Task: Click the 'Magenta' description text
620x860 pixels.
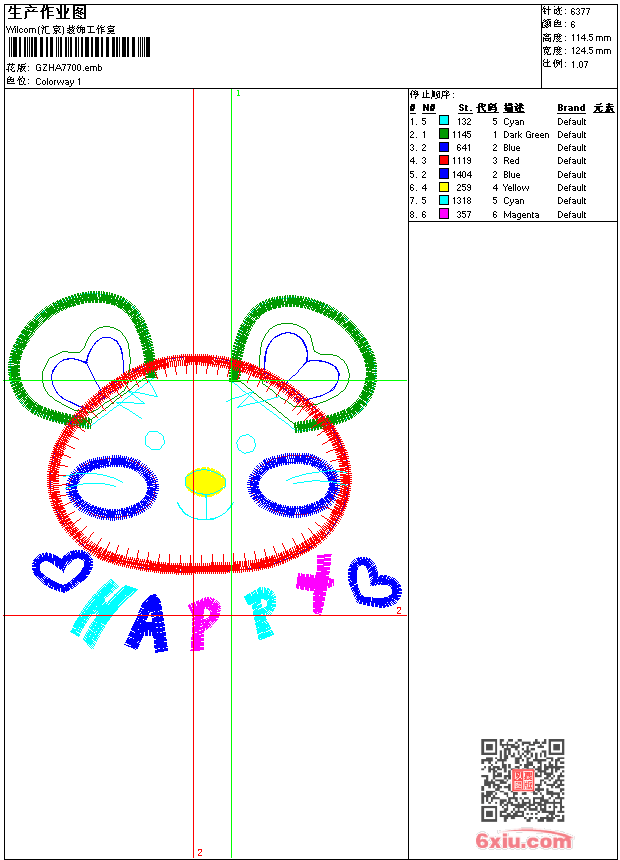Action: [521, 214]
